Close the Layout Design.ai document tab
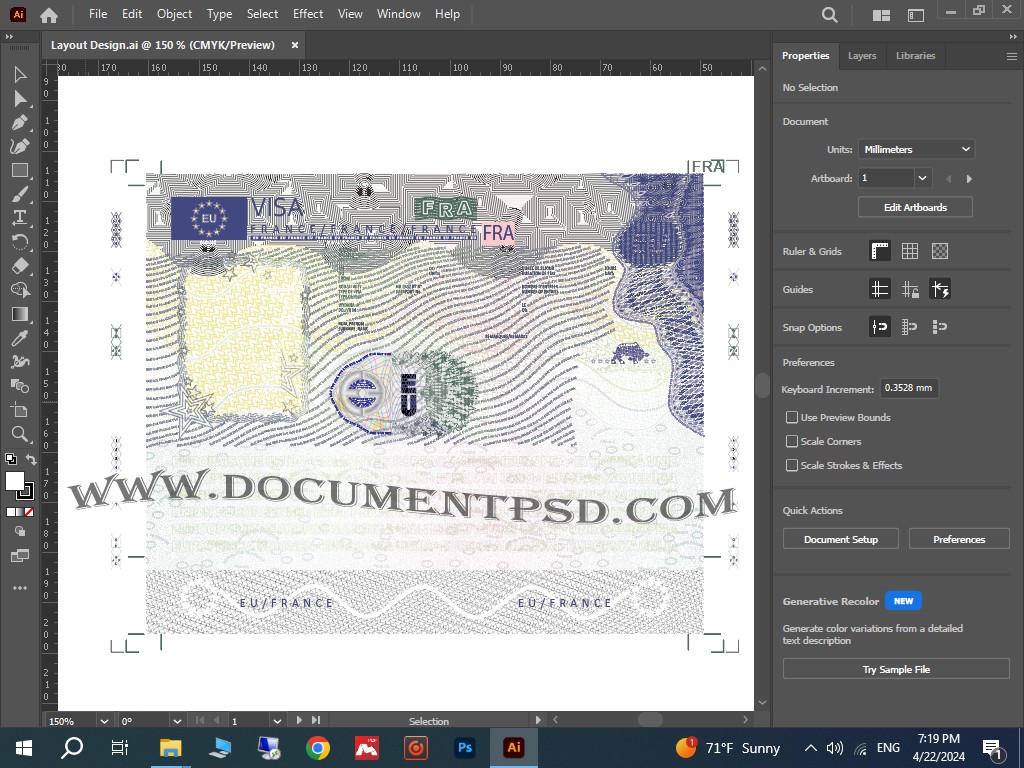 (295, 45)
